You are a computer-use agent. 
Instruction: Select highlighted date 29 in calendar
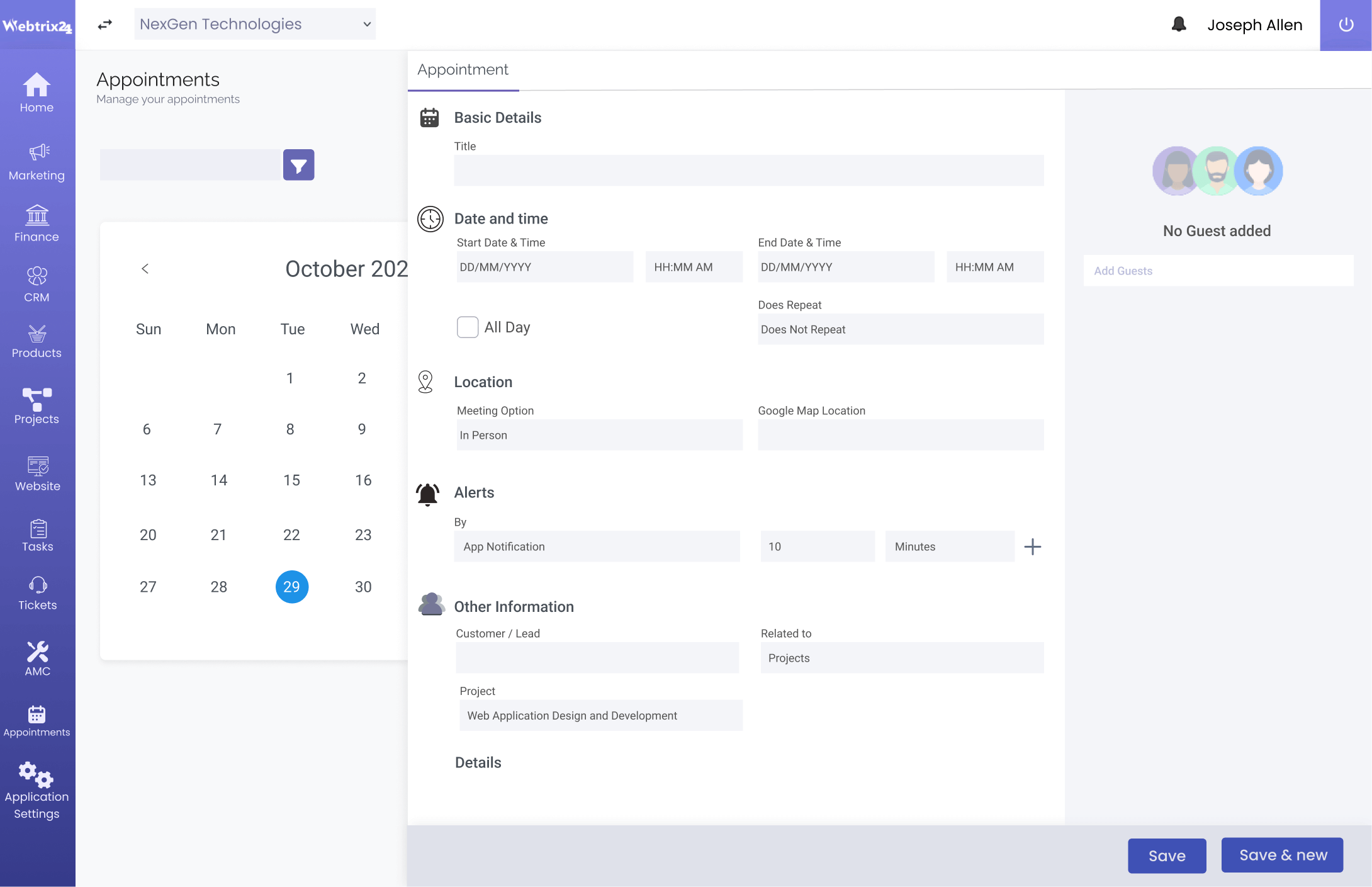click(292, 587)
